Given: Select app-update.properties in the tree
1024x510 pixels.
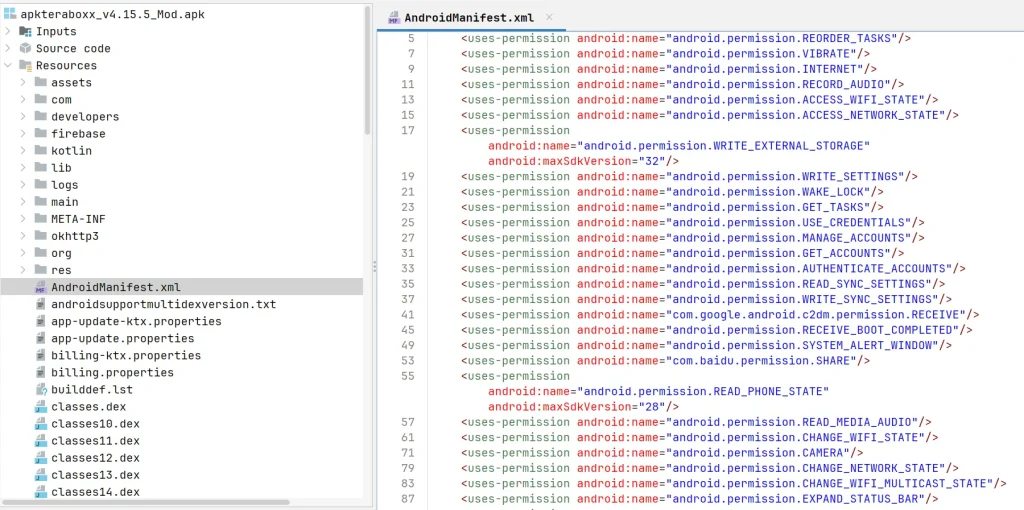Looking at the screenshot, I should point(123,338).
